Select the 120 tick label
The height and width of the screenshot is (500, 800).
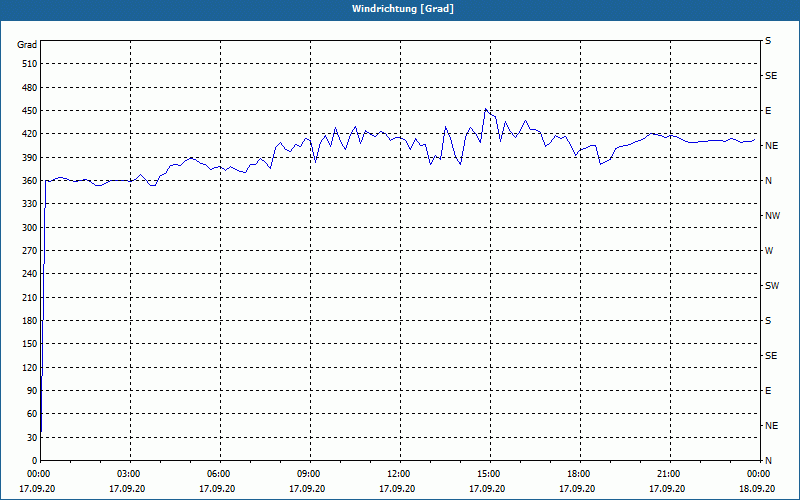click(30, 367)
